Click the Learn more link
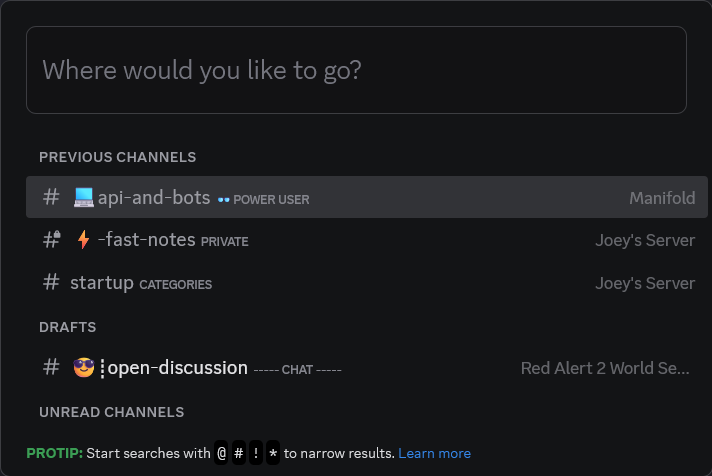This screenshot has width=712, height=476. [434, 453]
